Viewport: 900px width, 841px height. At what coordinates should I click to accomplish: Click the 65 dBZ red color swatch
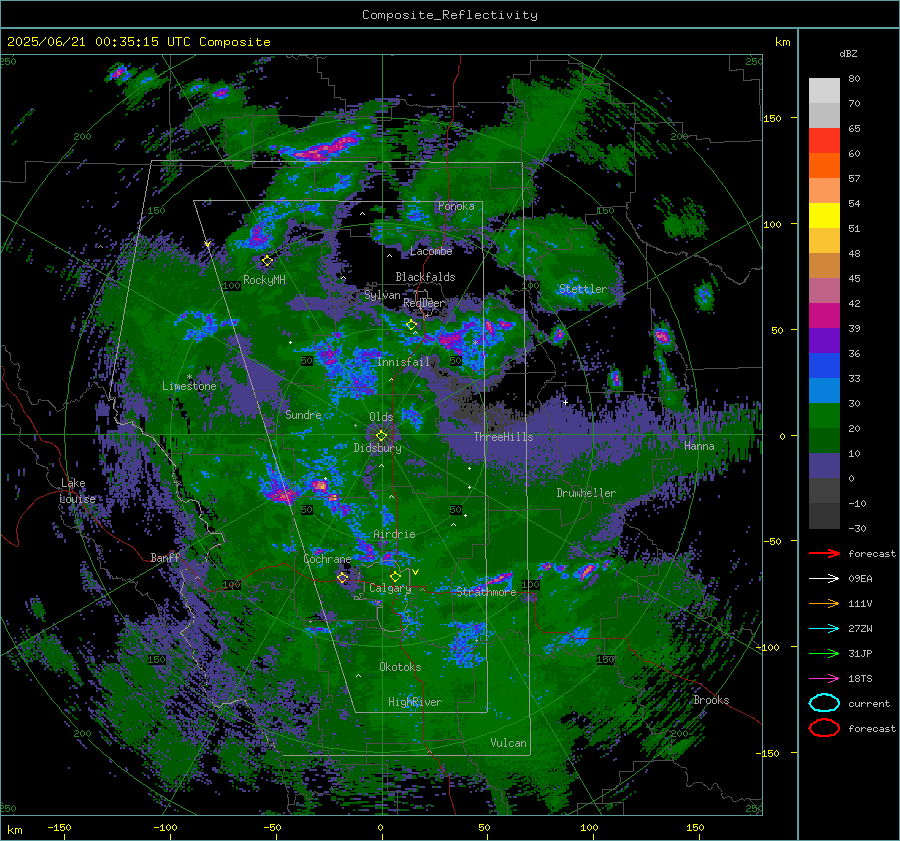click(824, 141)
